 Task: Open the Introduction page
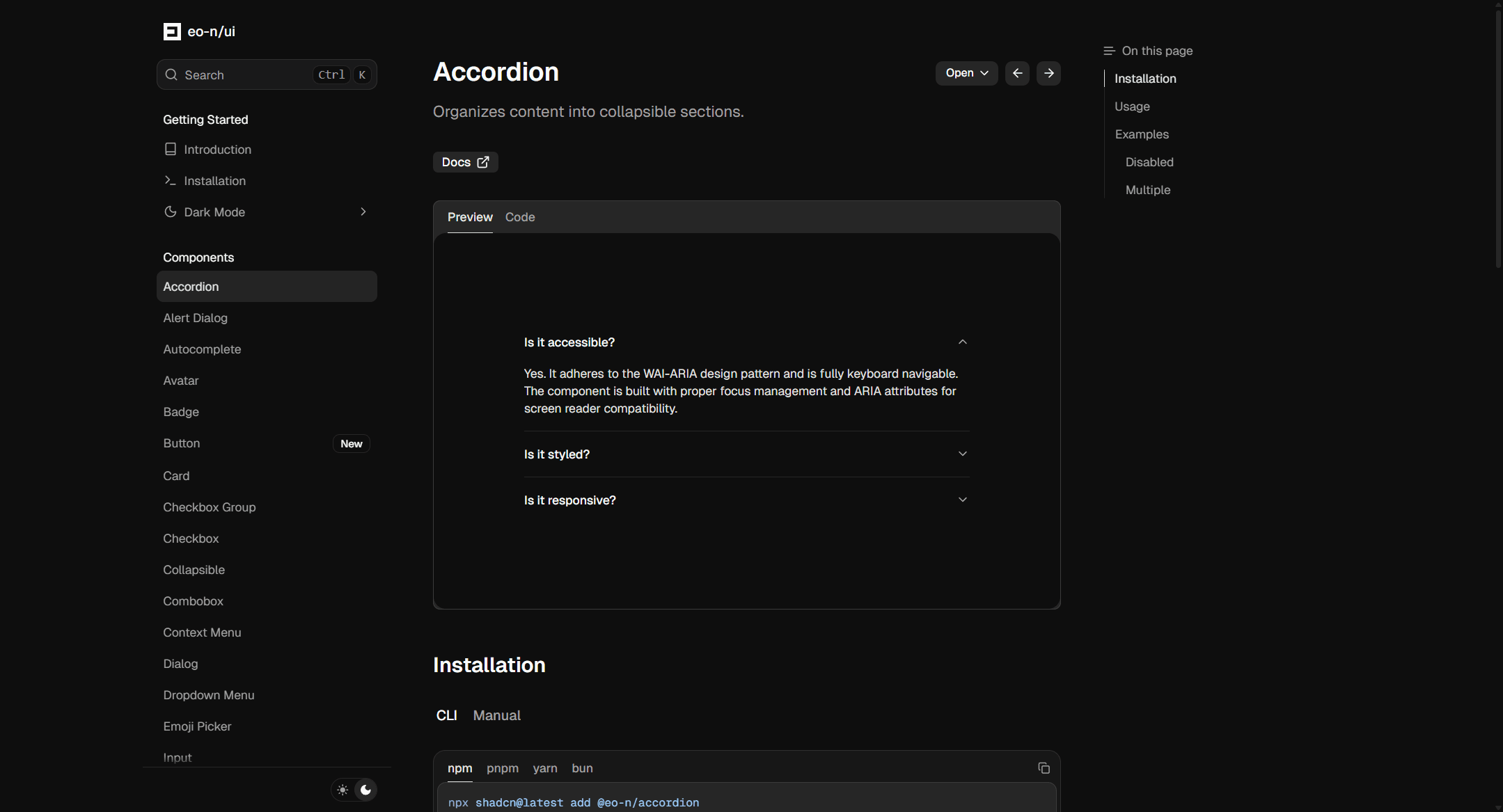coord(267,149)
